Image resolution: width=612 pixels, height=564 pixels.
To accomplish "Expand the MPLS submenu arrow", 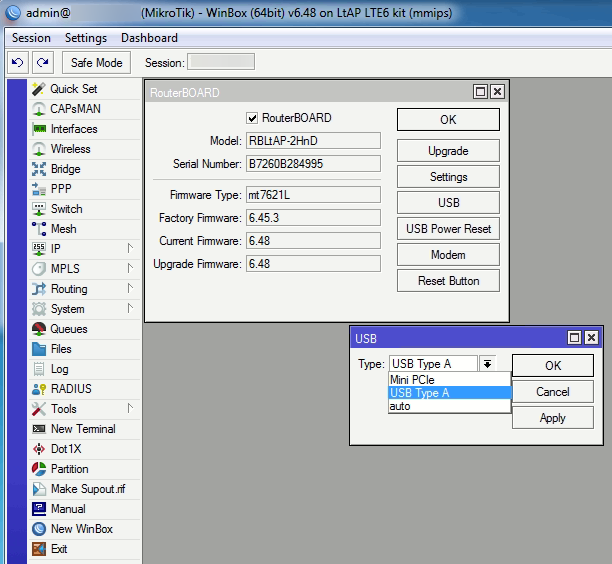I will tap(130, 268).
